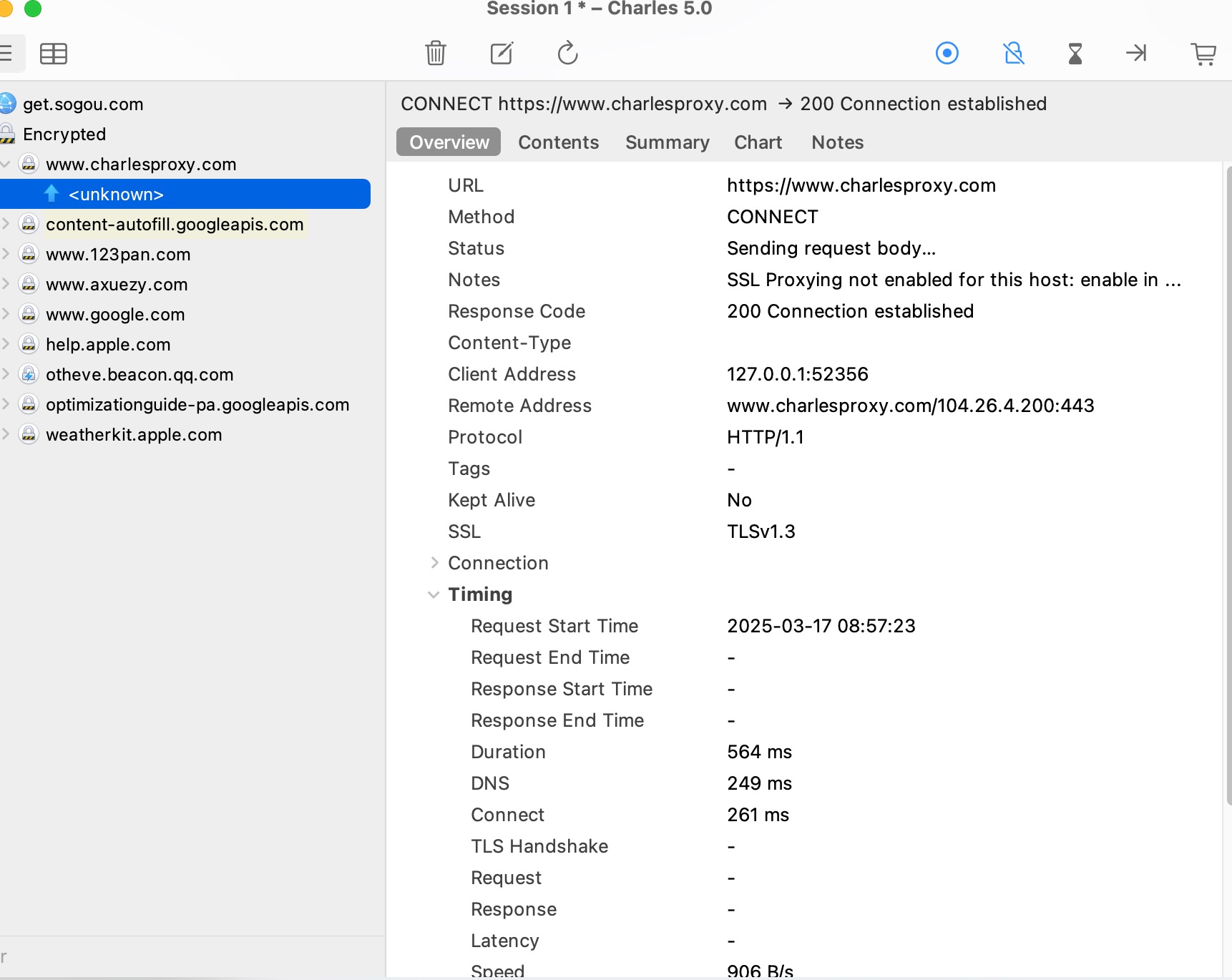The image size is (1232, 980).
Task: Click Remote Address value with 104.26.4.200:443
Action: pos(911,406)
